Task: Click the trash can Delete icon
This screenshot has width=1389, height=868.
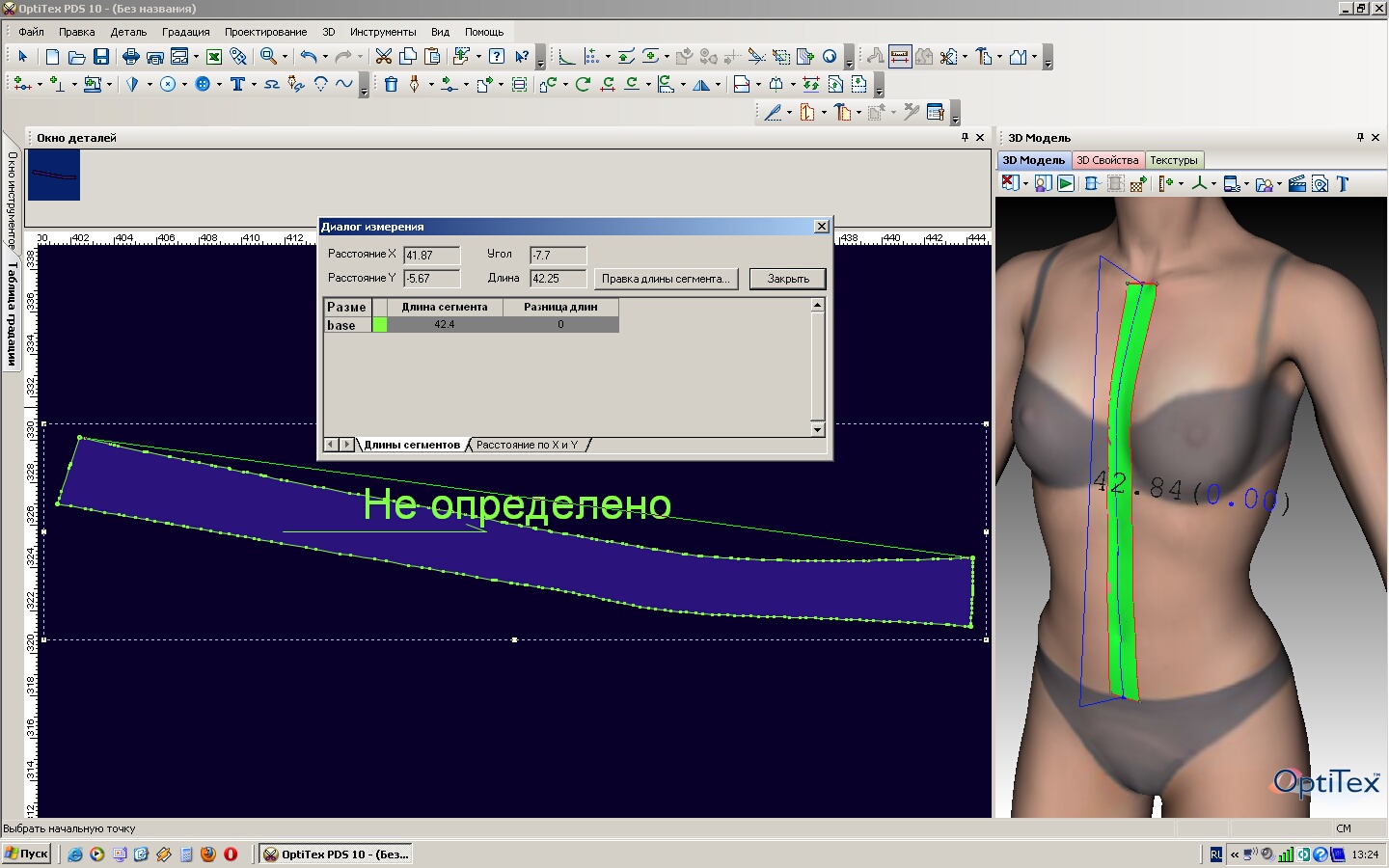Action: (x=391, y=85)
